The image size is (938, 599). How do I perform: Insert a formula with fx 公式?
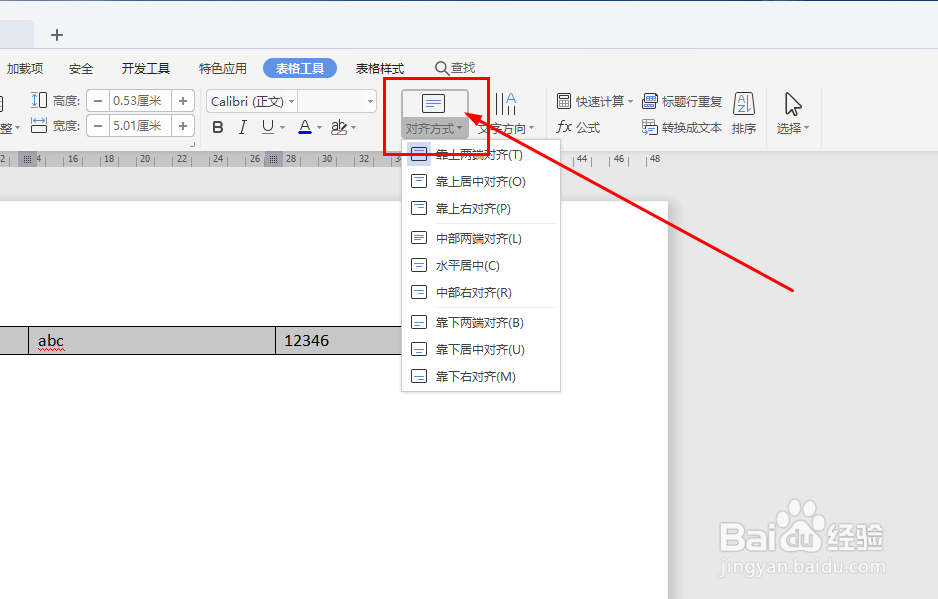578,127
